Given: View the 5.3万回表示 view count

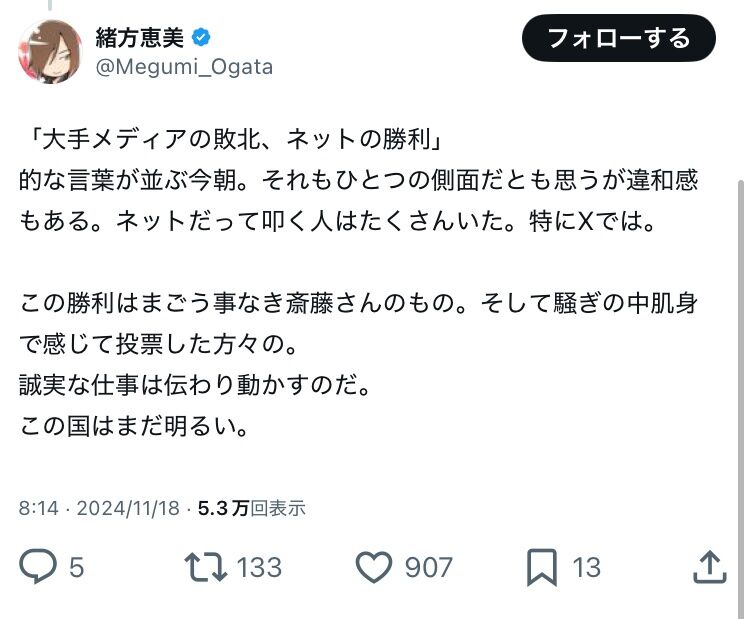Looking at the screenshot, I should coord(252,508).
